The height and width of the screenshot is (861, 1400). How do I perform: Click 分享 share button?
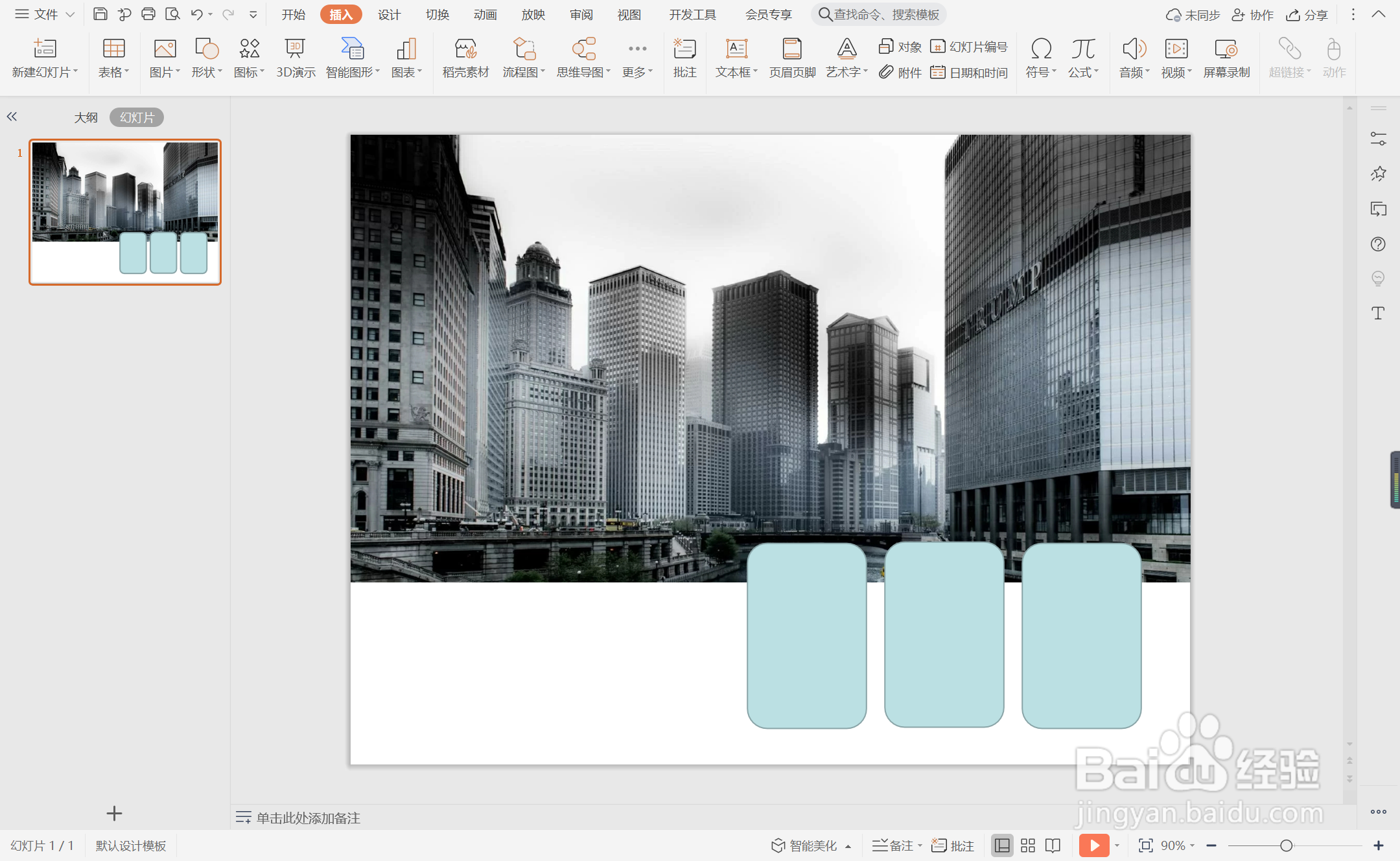[x=1307, y=15]
